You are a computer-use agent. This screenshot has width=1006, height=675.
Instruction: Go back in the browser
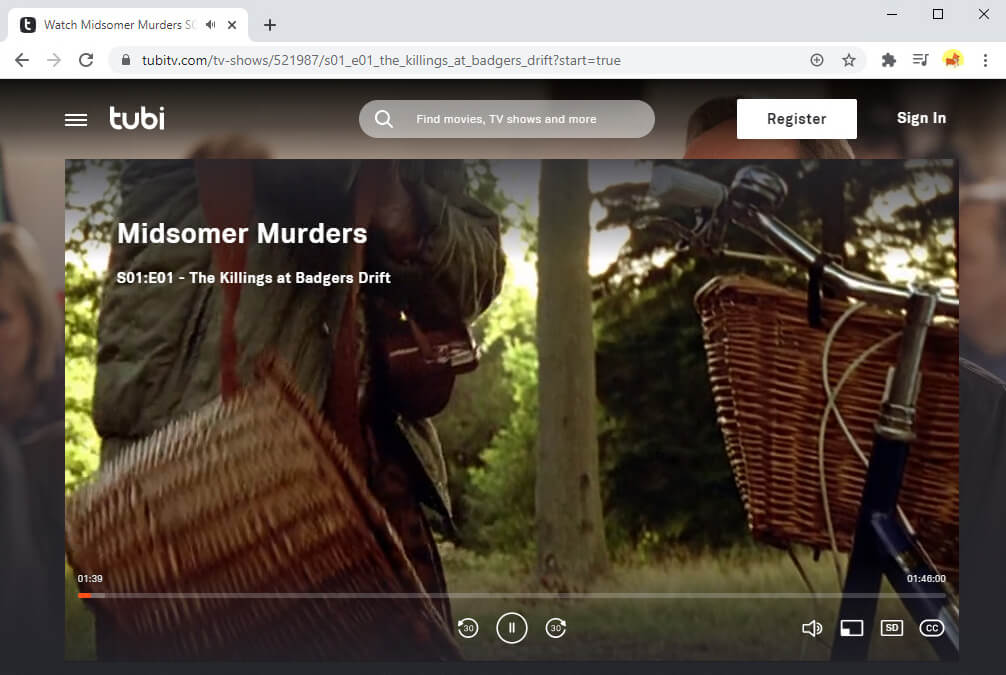[22, 60]
